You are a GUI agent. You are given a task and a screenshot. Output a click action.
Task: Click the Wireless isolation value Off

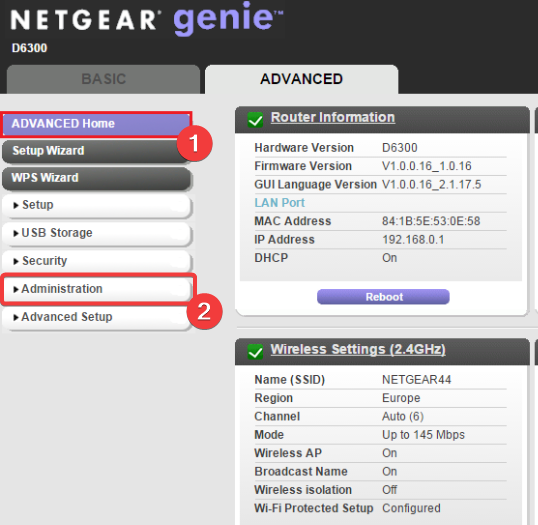[389, 490]
